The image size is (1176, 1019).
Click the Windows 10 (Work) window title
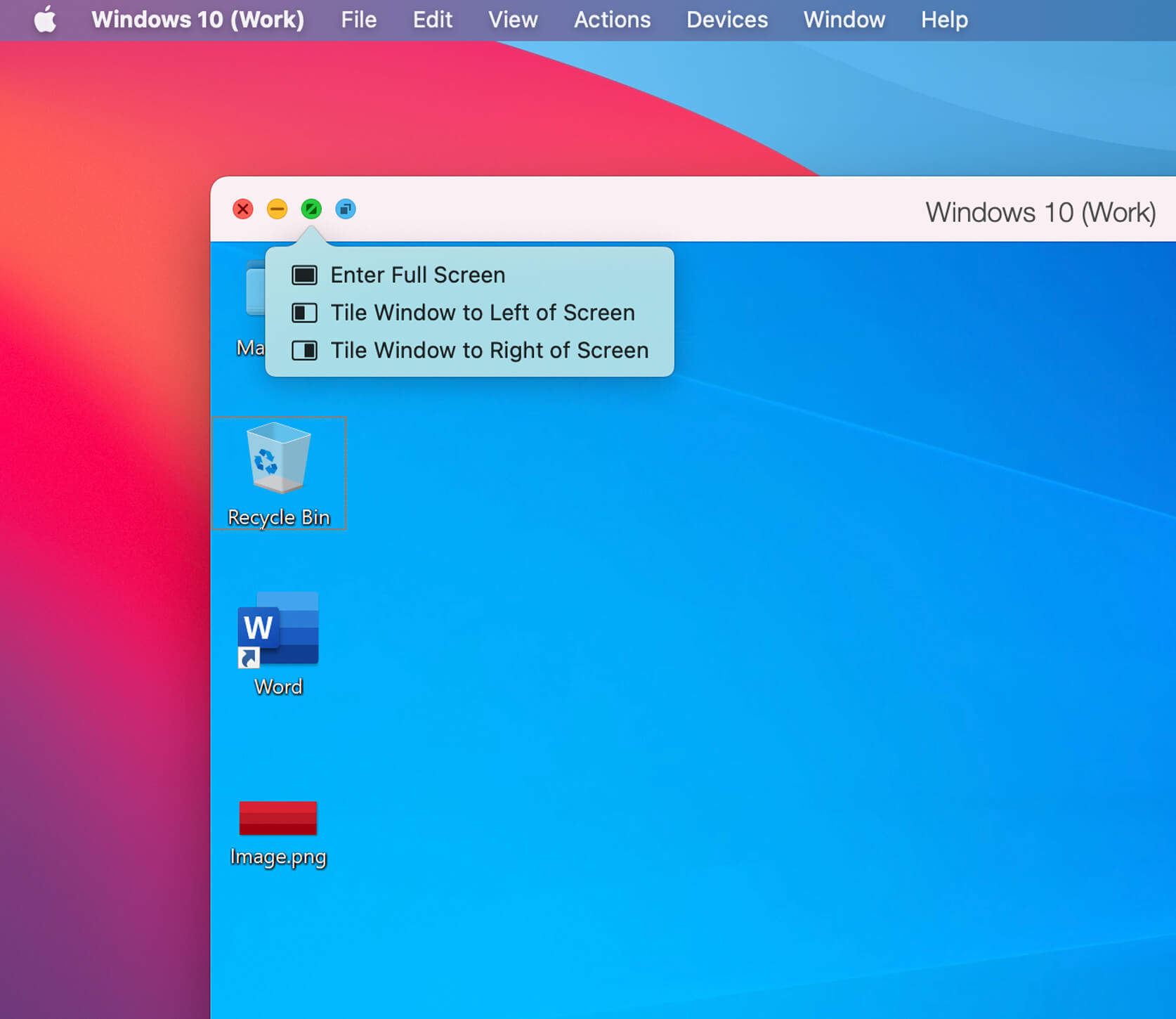[1040, 212]
